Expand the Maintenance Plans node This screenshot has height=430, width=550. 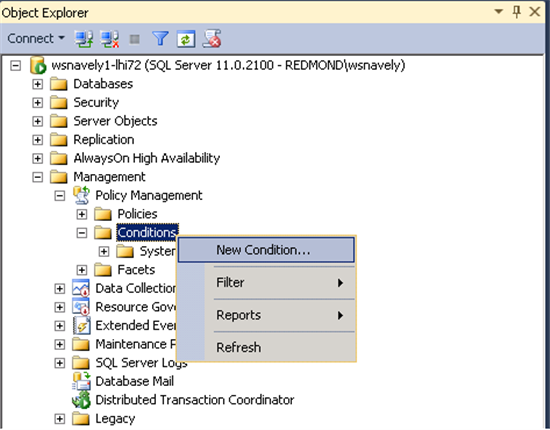[x=60, y=344]
